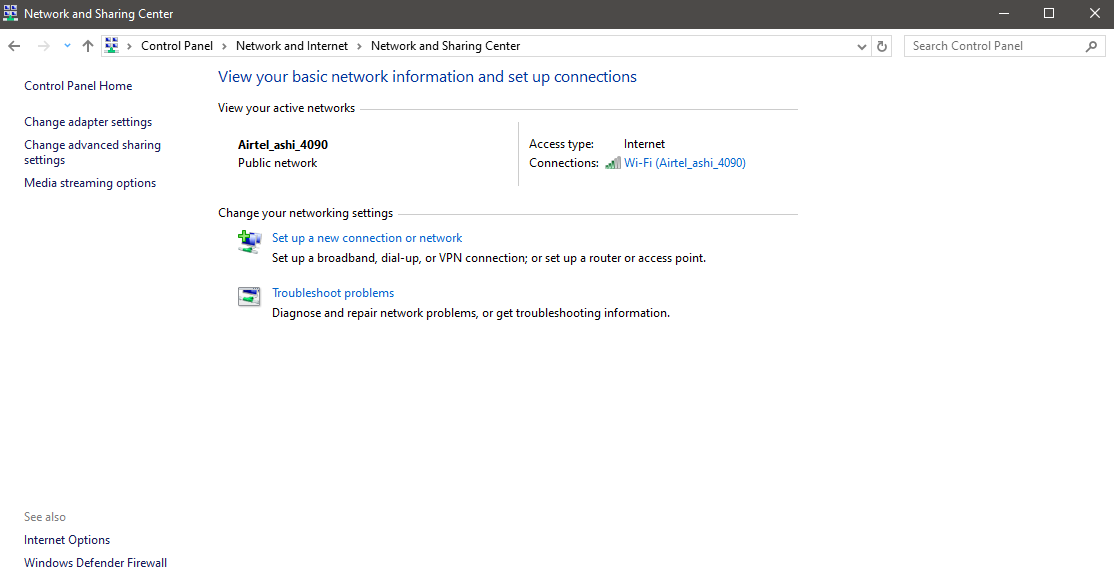Screen dimensions: 1114x587
Task: Click the new connection setup icon
Action: pyautogui.click(x=249, y=242)
